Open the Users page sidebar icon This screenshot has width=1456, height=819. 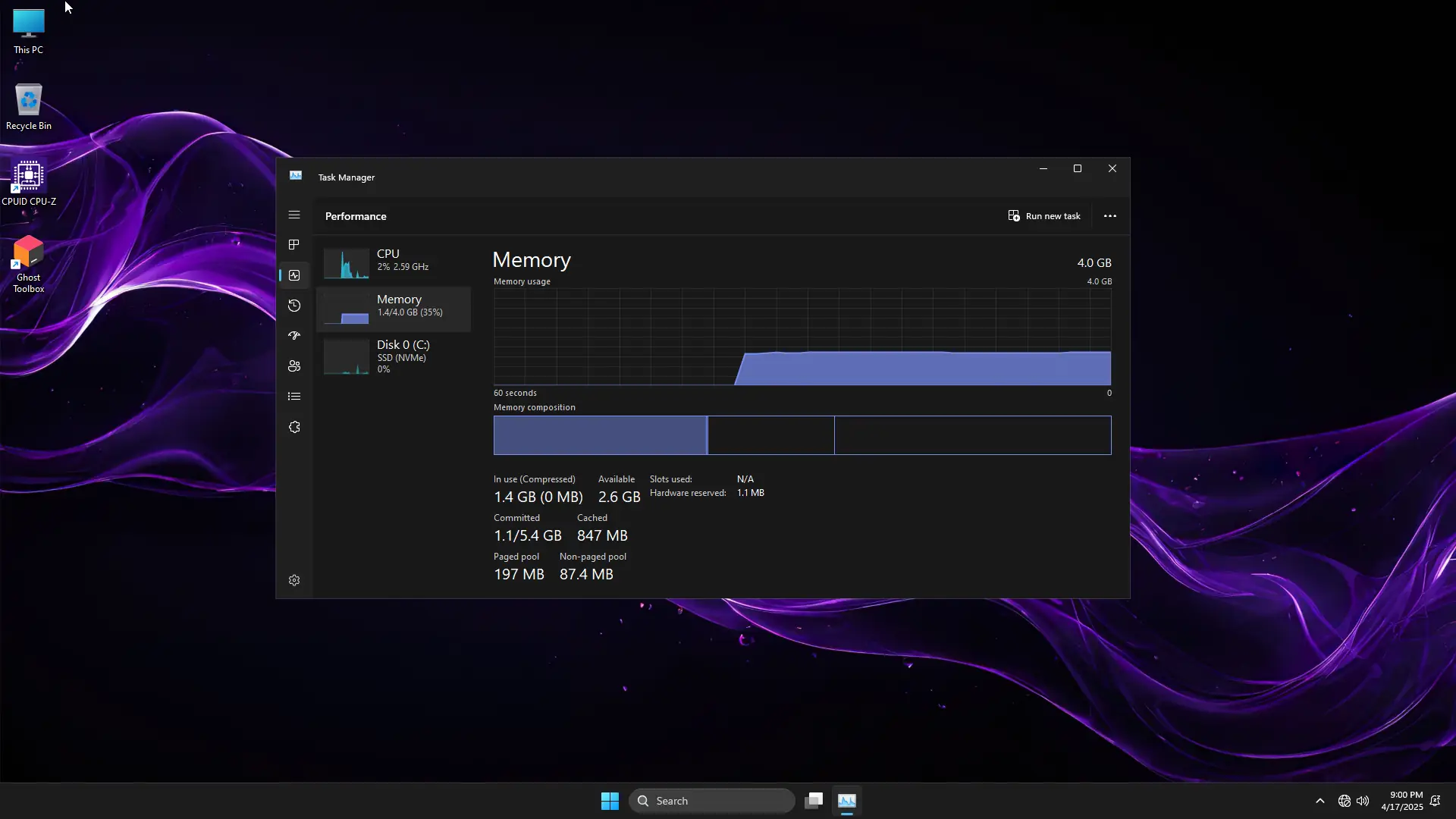[294, 366]
